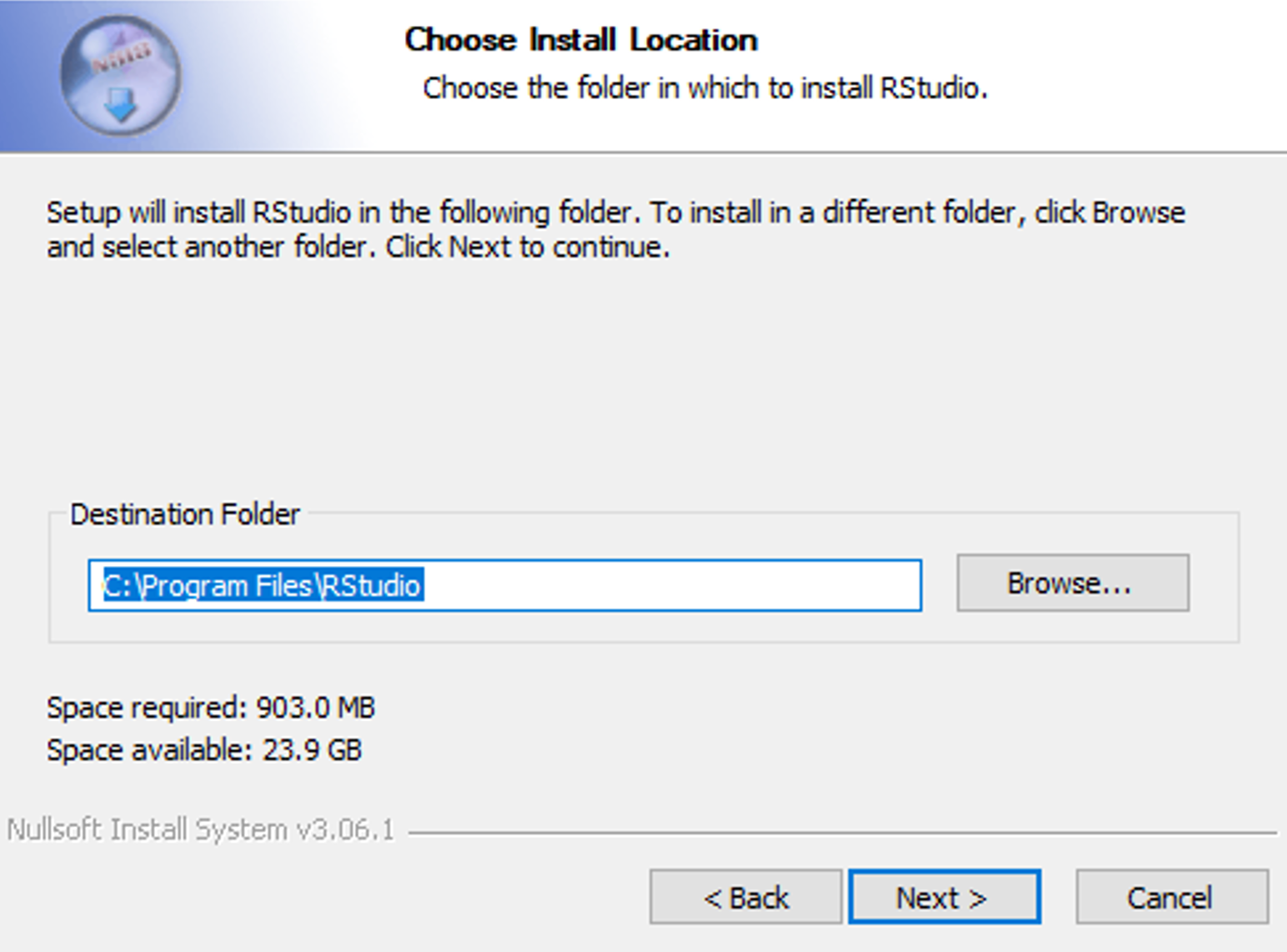Click the Space available: 23.9 GB text
The width and height of the screenshot is (1287, 952).
[x=204, y=749]
